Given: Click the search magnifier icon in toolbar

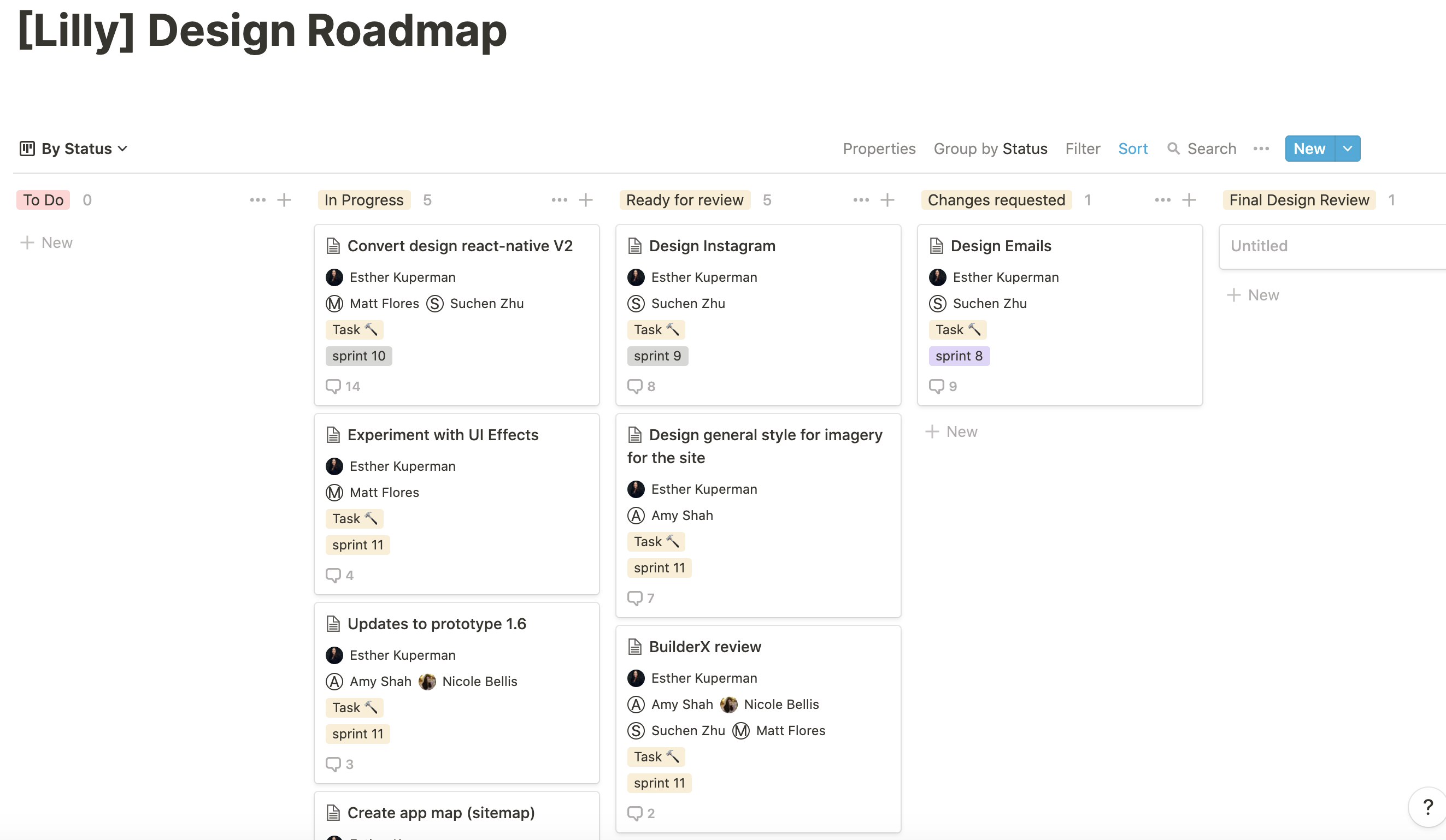Looking at the screenshot, I should click(1173, 149).
